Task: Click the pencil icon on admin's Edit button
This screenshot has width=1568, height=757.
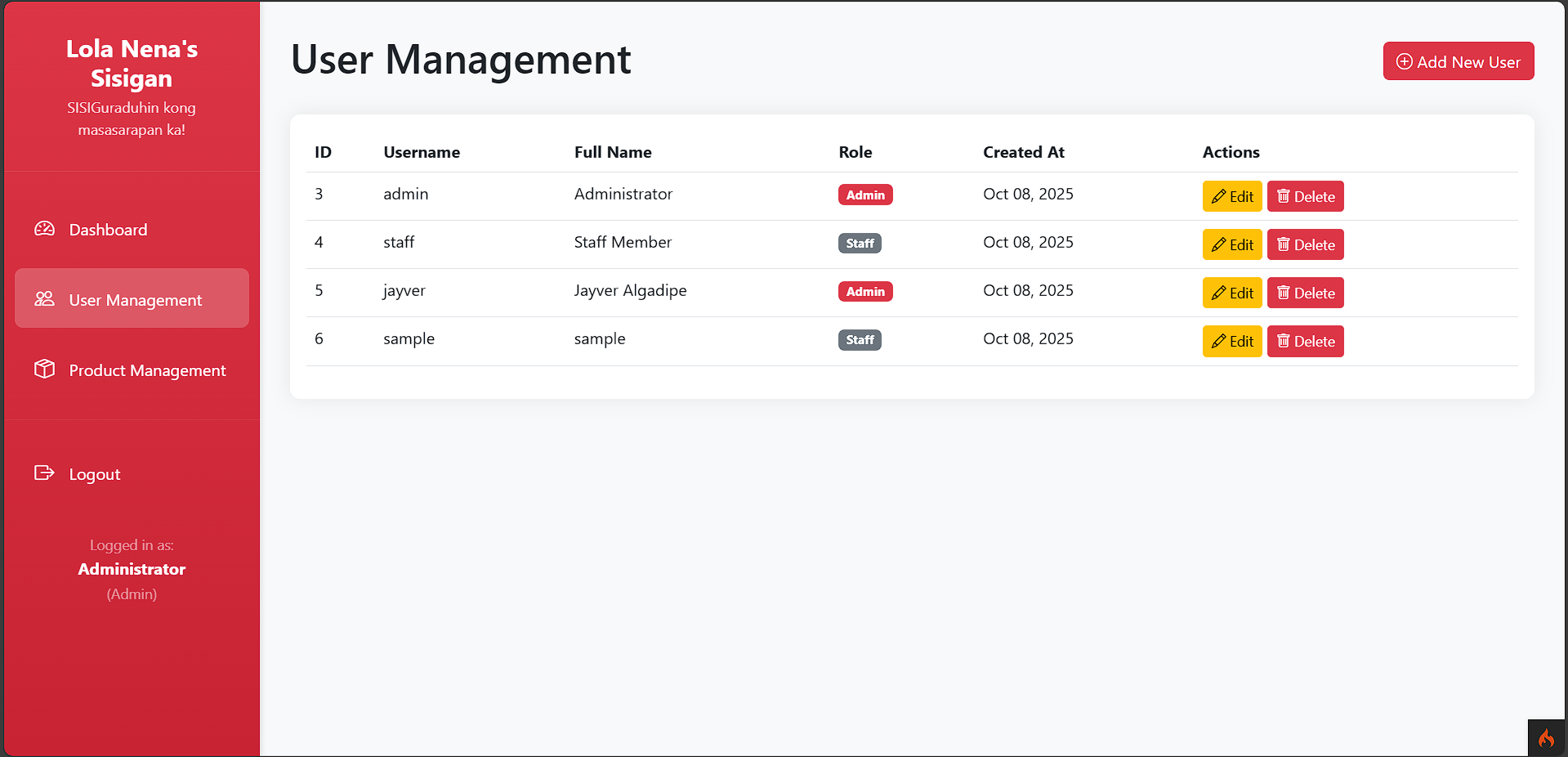Action: tap(1220, 196)
